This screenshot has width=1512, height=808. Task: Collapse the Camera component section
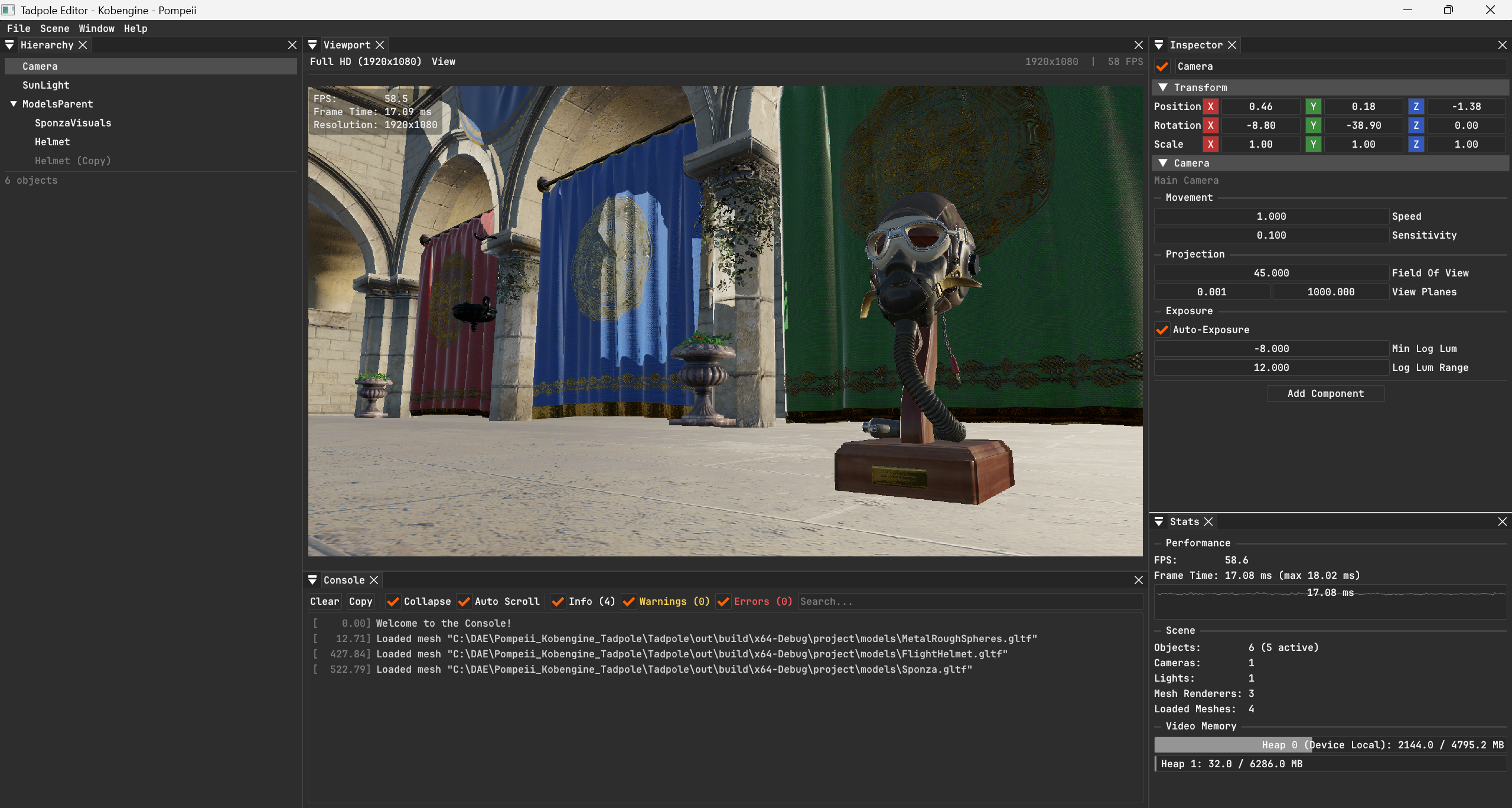1163,163
